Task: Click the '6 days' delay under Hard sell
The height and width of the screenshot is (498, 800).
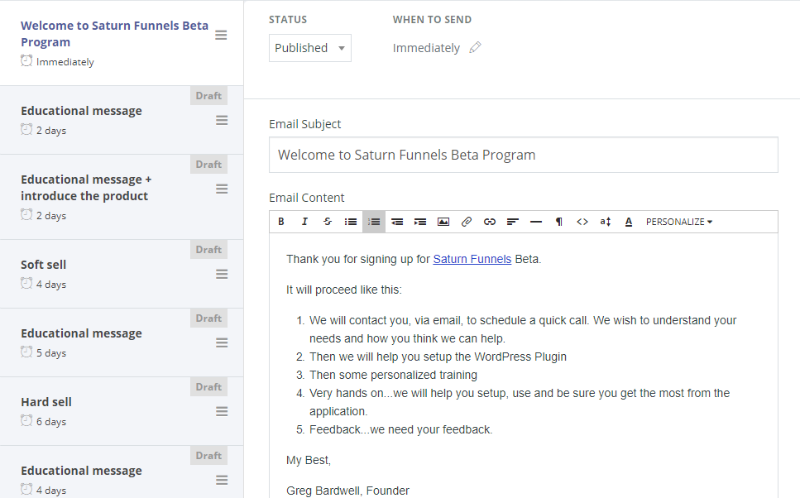Action: coord(51,421)
